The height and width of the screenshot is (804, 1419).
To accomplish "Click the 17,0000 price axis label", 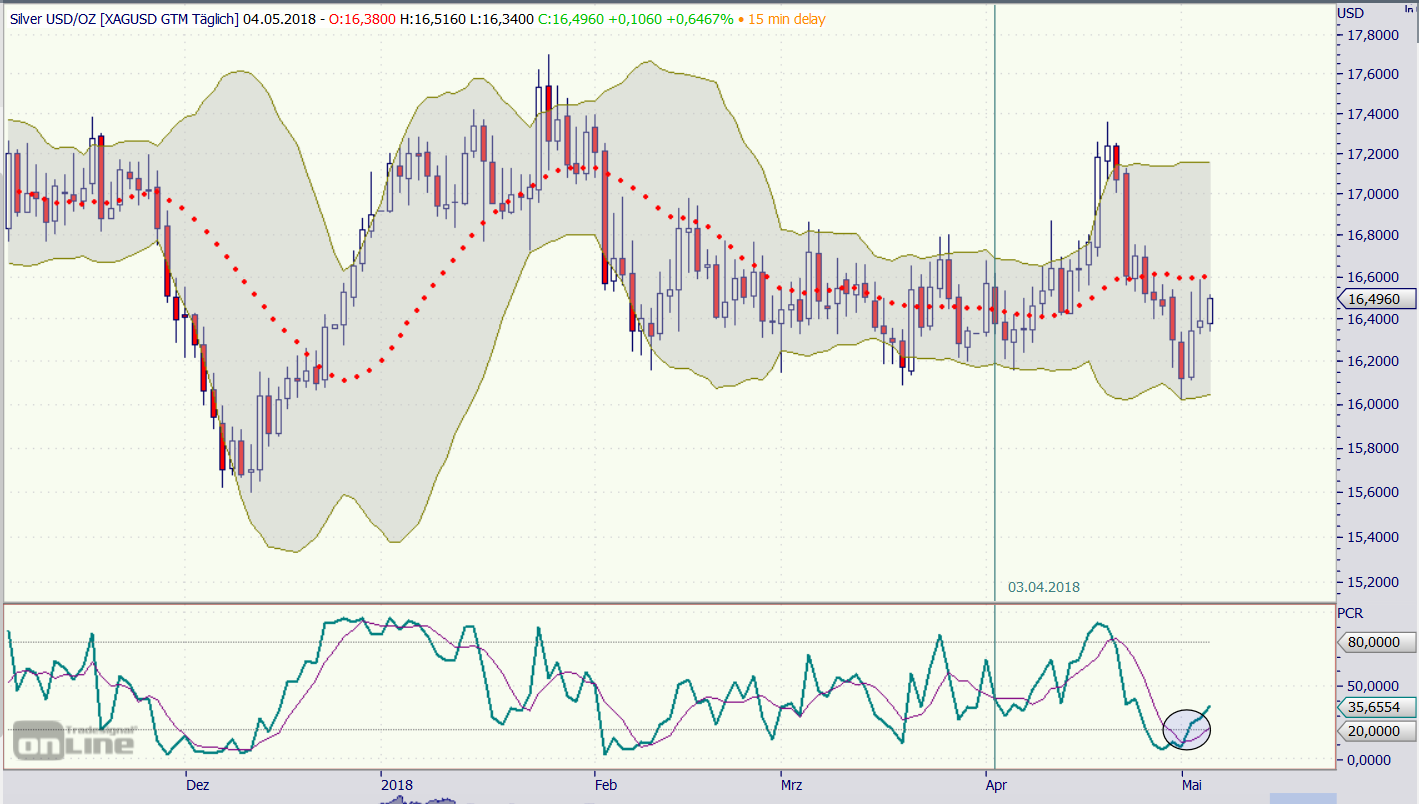I will (1372, 194).
